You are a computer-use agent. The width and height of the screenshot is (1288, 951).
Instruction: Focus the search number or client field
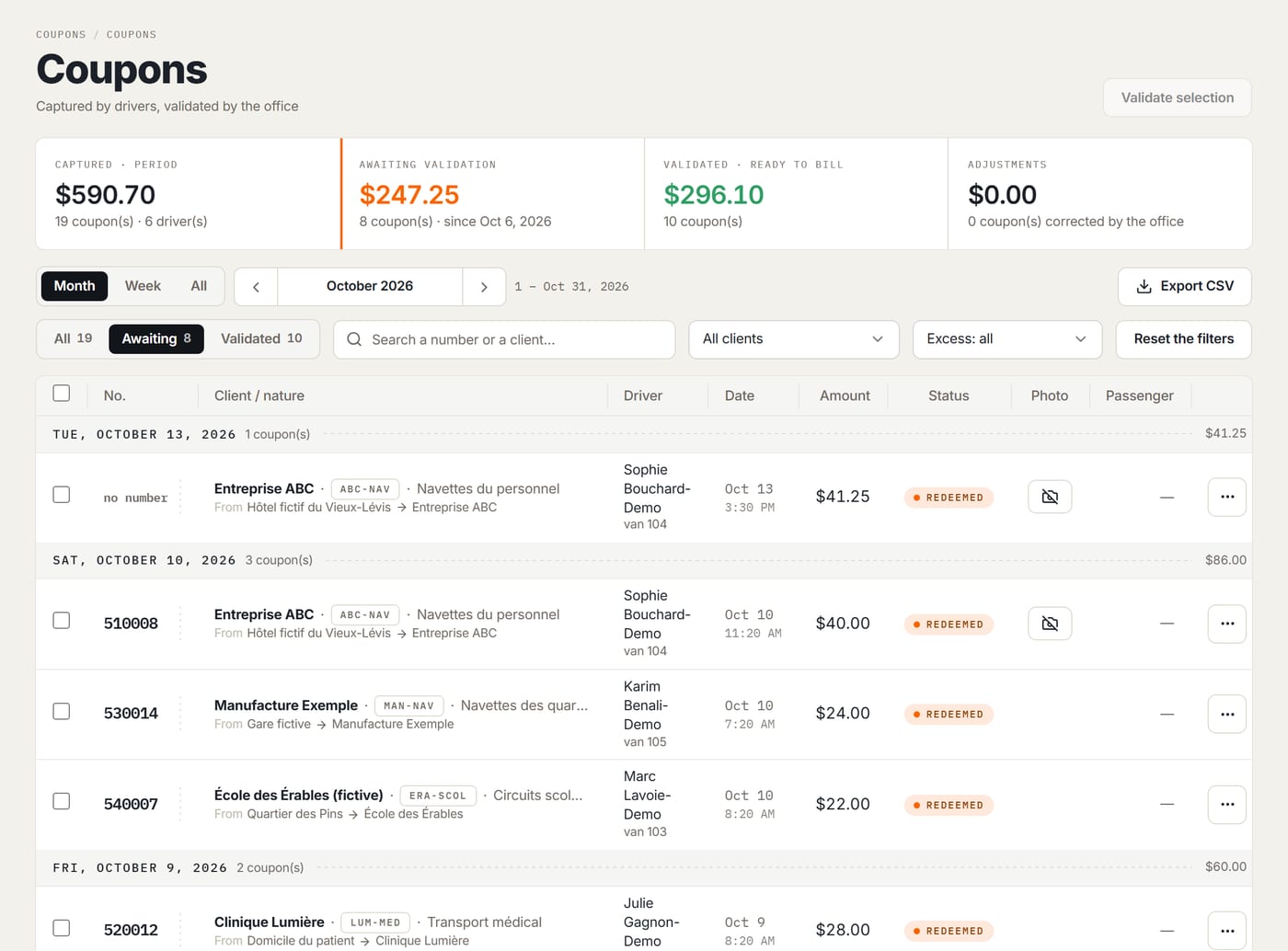pyautogui.click(x=504, y=339)
